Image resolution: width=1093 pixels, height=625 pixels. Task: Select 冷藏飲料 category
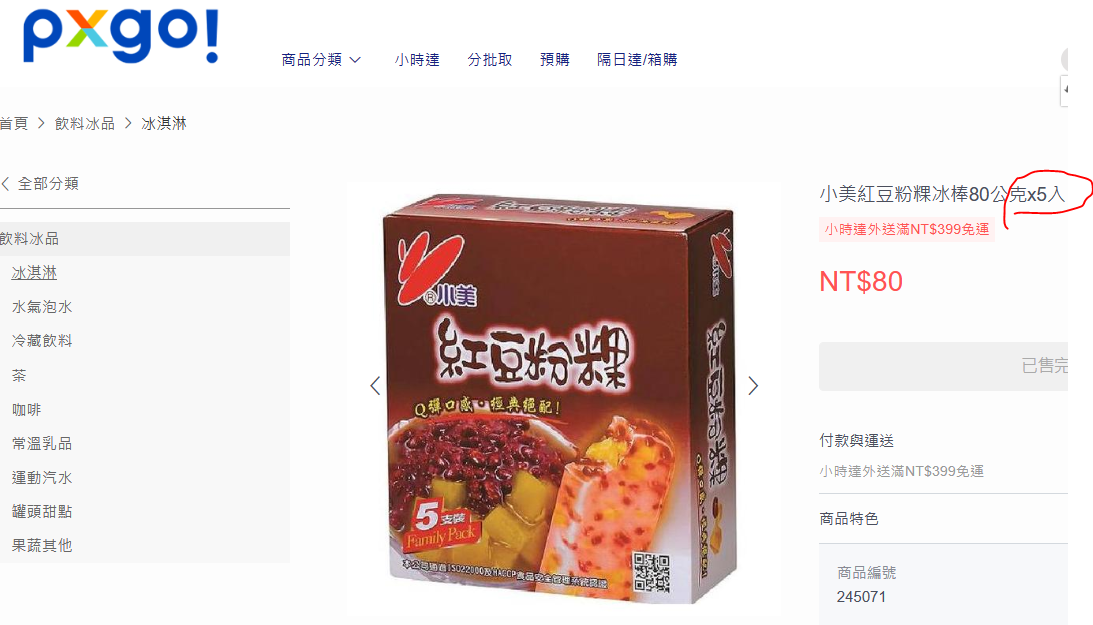(x=42, y=341)
